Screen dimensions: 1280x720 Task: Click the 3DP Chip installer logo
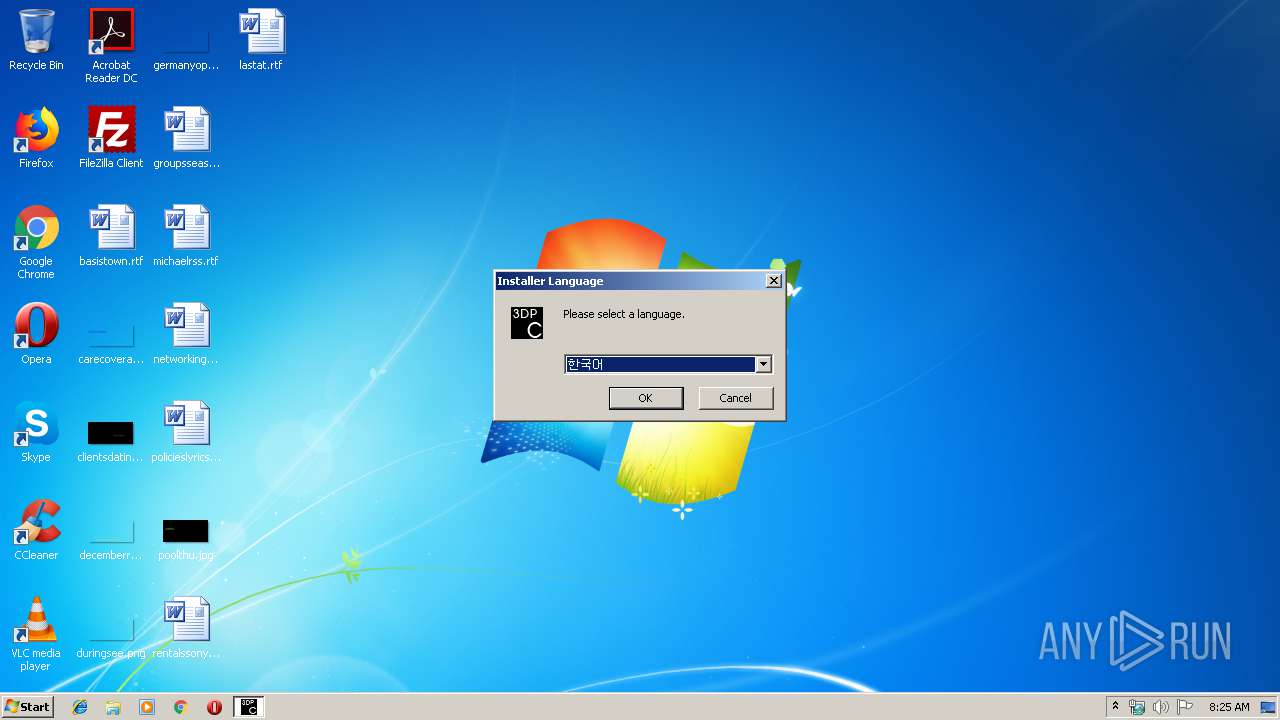(x=527, y=323)
